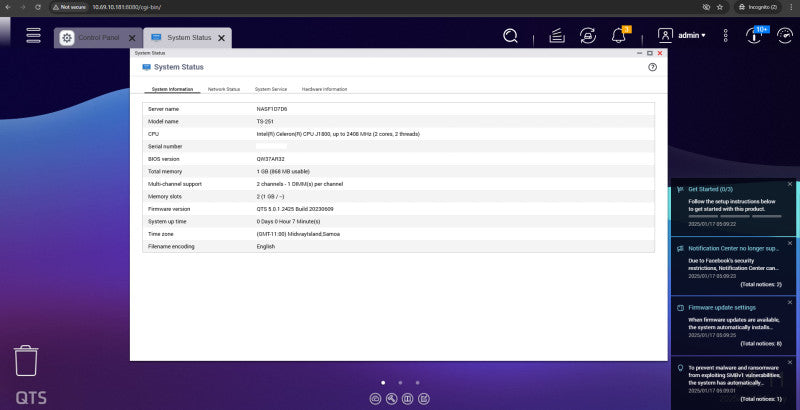800x410 pixels.
Task: Click the Get Started flag icon
Action: [x=680, y=189]
